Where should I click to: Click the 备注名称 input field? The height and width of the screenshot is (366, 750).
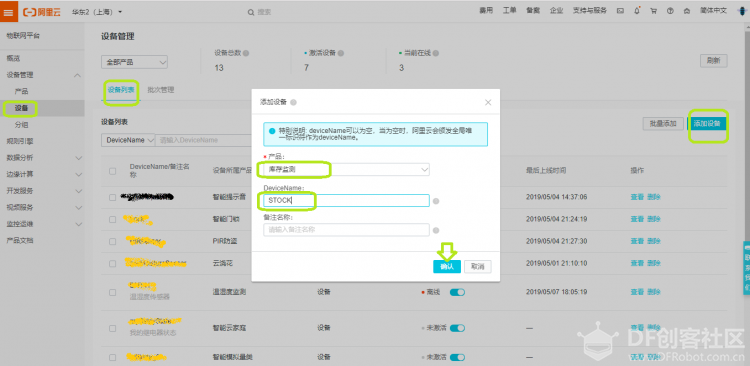pyautogui.click(x=346, y=230)
